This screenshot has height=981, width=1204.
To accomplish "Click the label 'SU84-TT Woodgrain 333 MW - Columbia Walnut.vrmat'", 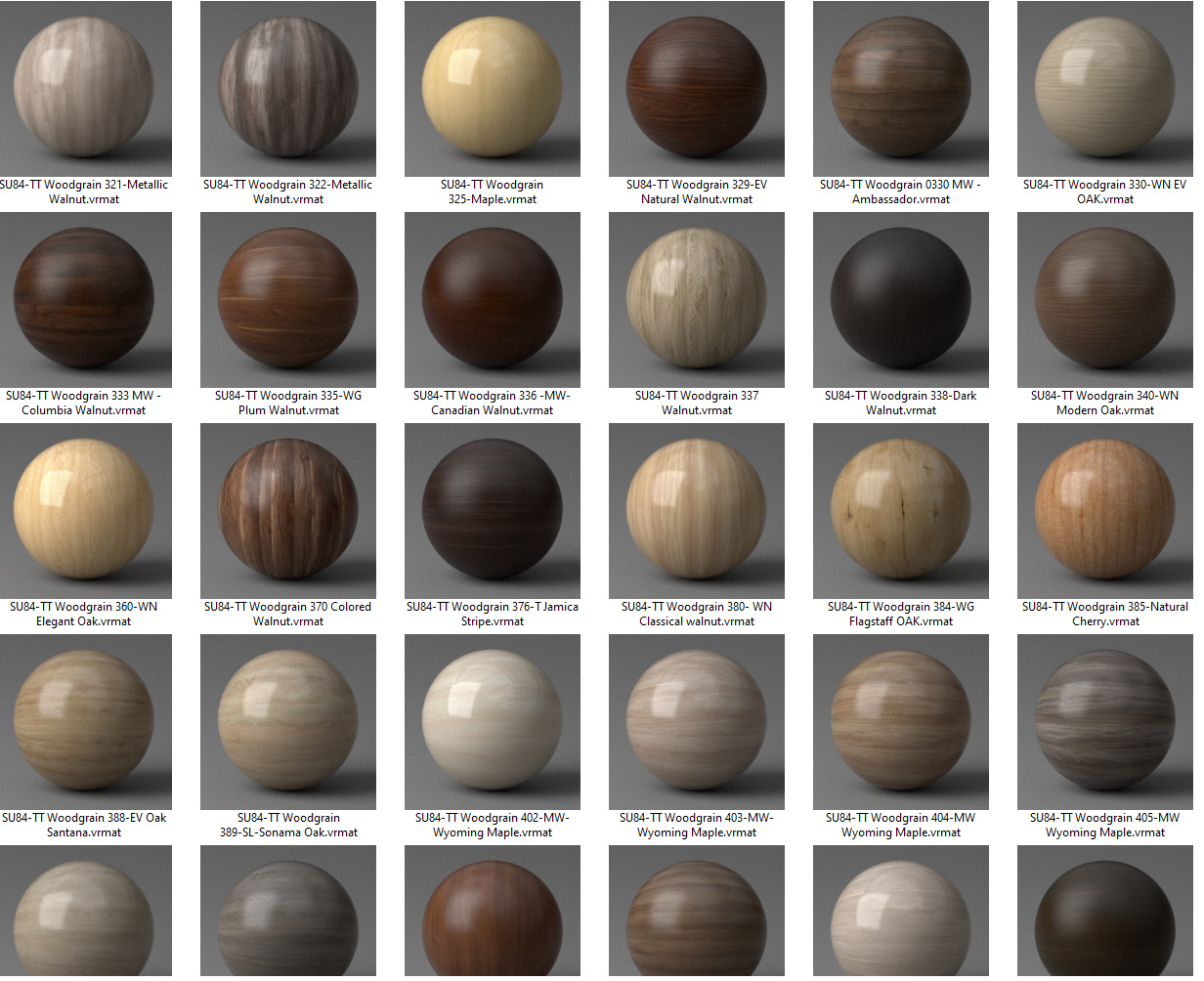I will (84, 403).
